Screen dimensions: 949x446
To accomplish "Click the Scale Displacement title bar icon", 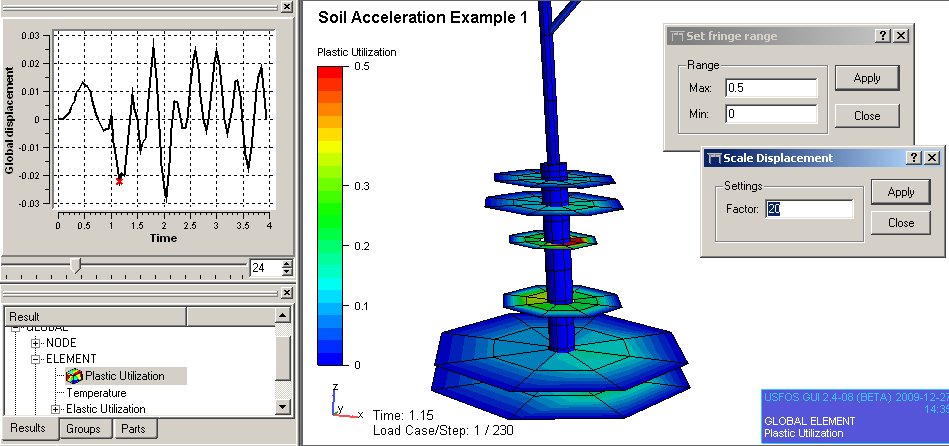I will [x=714, y=158].
